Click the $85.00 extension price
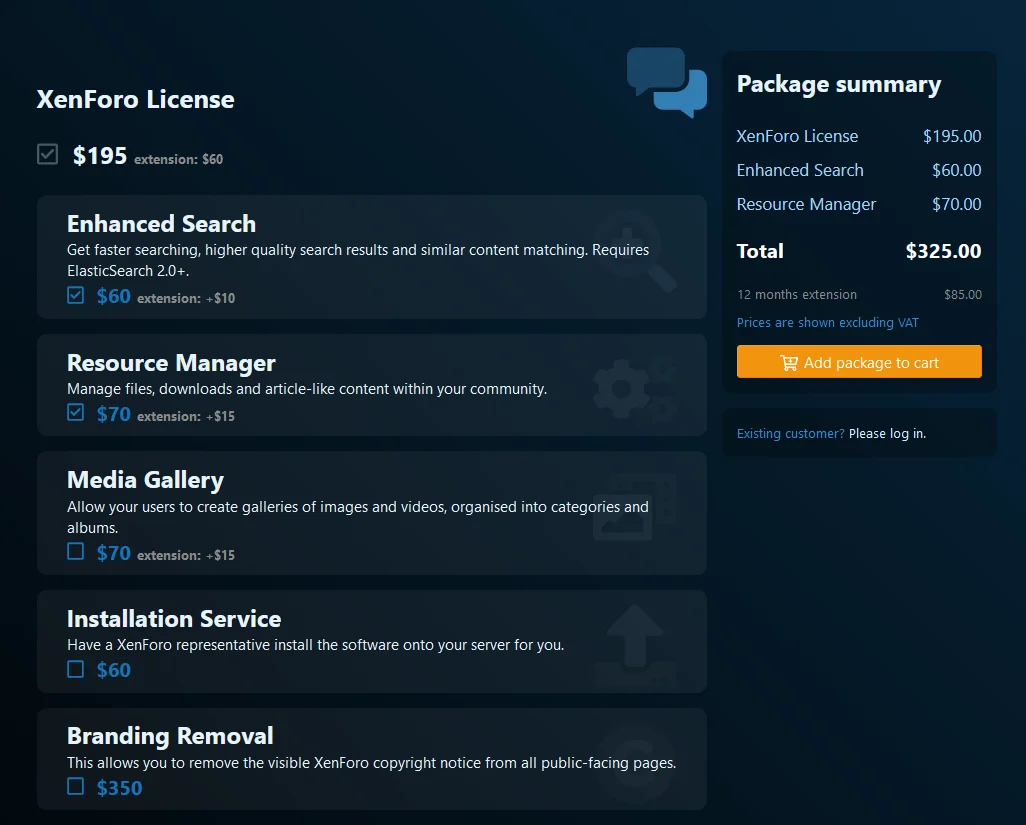This screenshot has height=825, width=1026. (x=963, y=294)
